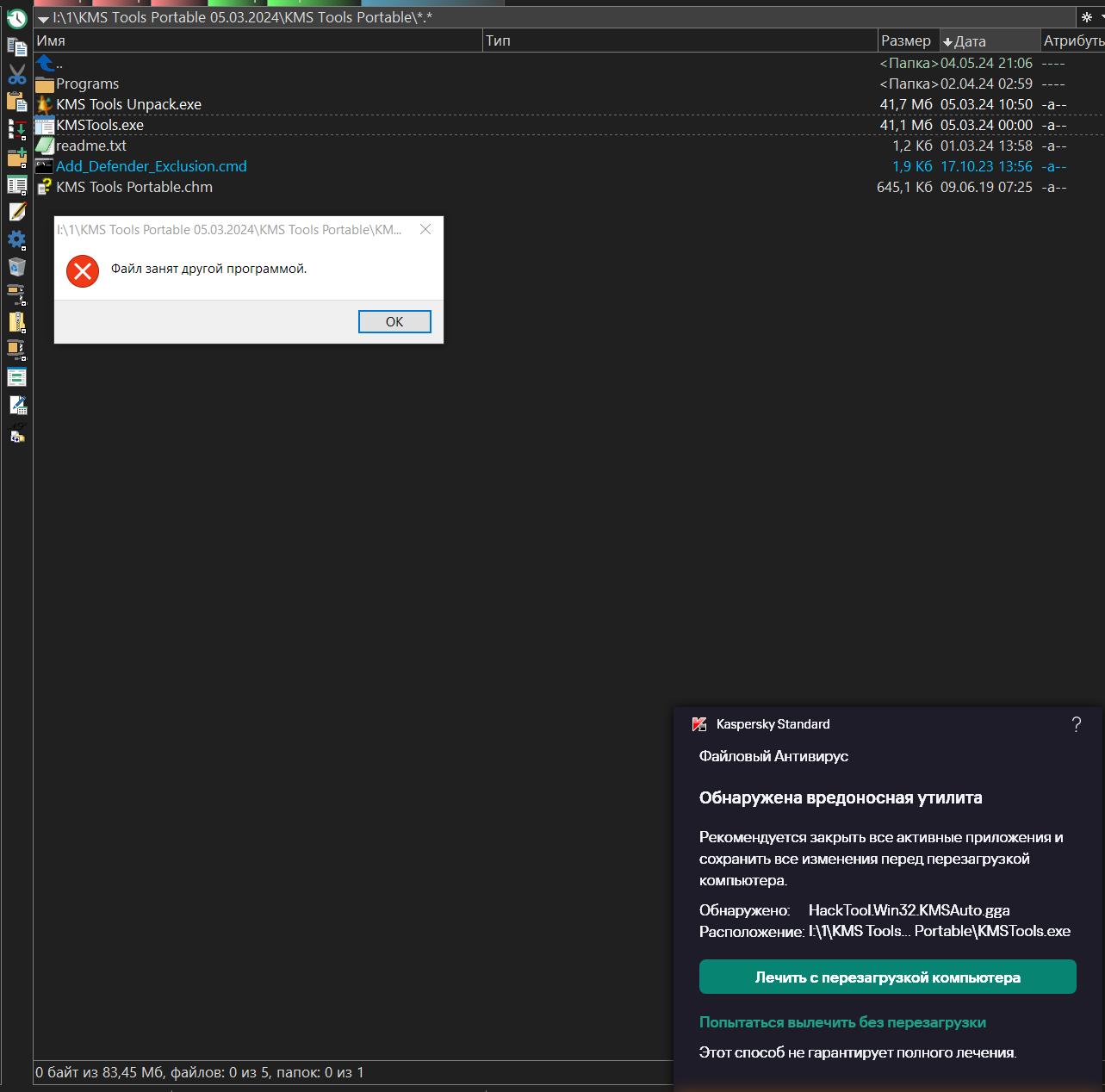
Task: Click the new folder icon with plus
Action: 17,158
